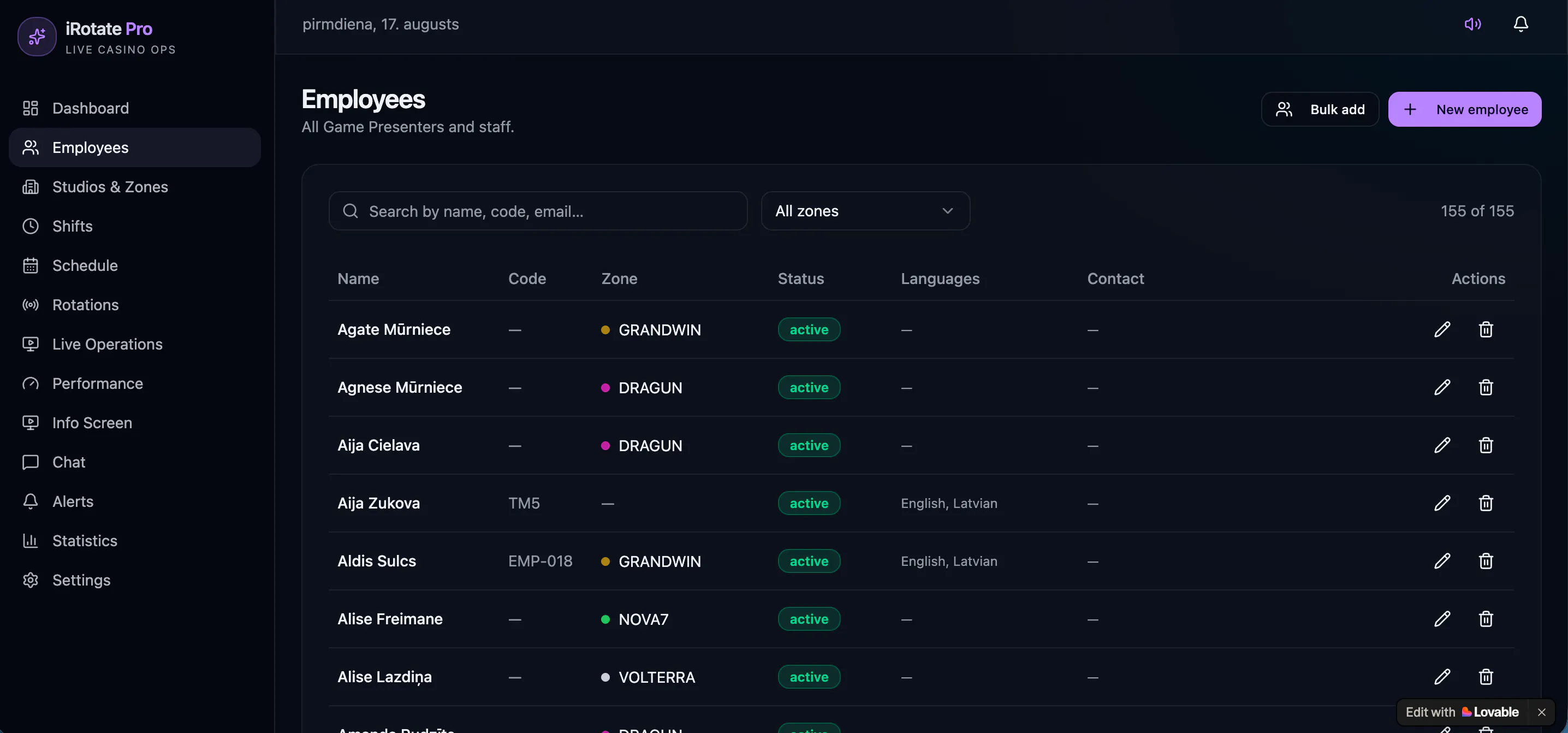
Task: Open Chat from the sidebar
Action: pyautogui.click(x=134, y=462)
